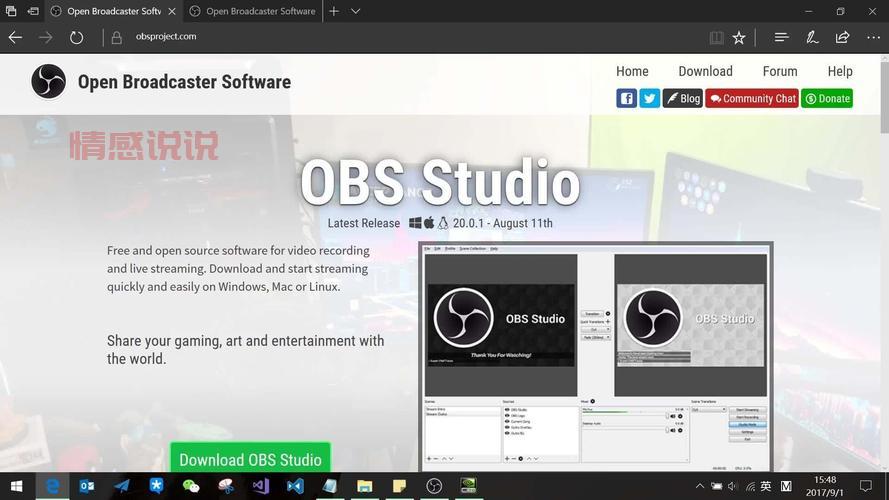Click the address bar showing obsproject.com
This screenshot has width=889, height=500.
pos(400,37)
